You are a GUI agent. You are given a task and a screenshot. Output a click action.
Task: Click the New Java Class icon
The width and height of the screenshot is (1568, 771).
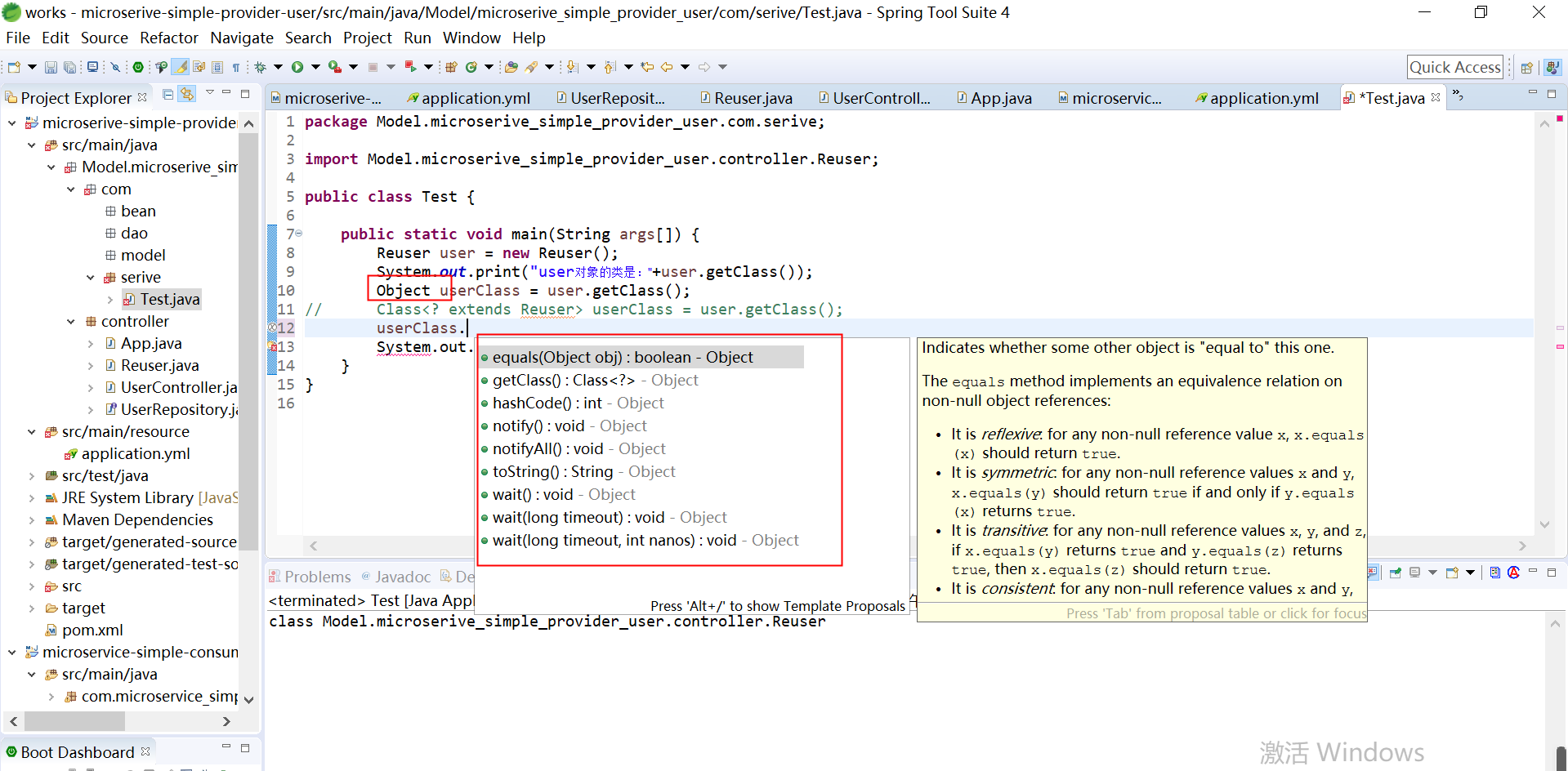(471, 67)
